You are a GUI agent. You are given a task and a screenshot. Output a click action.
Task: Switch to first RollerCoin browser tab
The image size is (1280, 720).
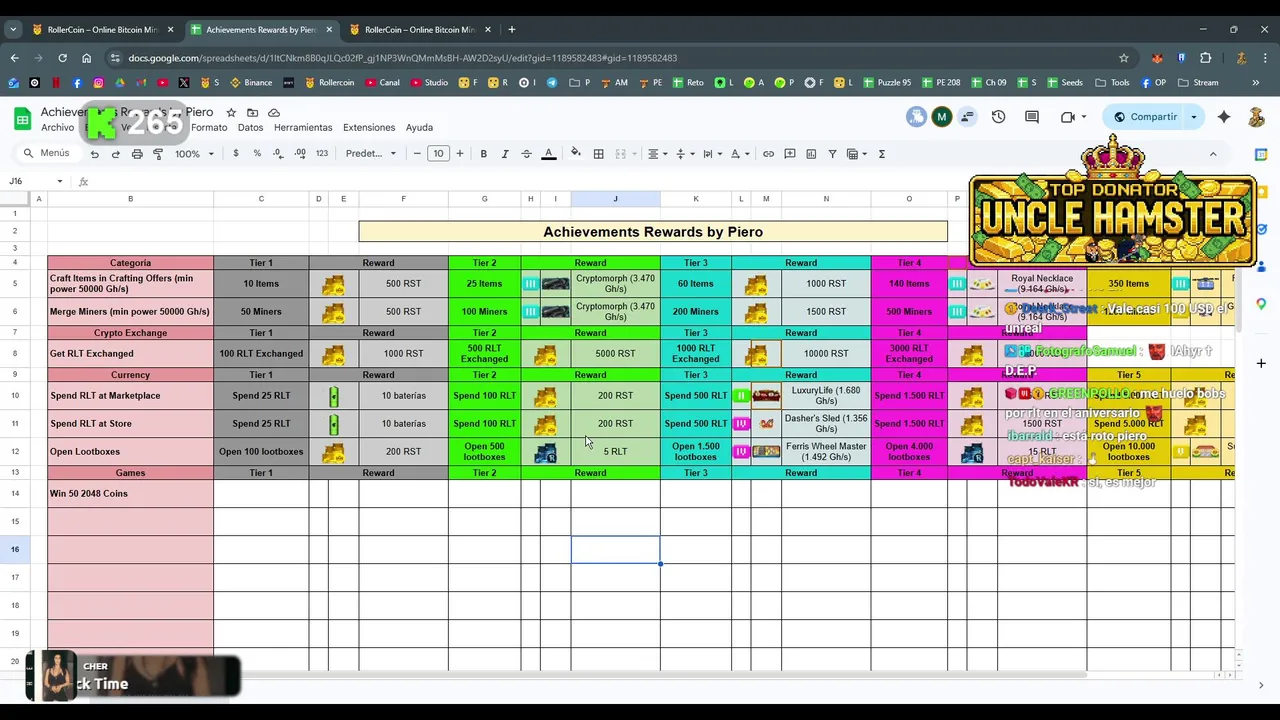(103, 30)
